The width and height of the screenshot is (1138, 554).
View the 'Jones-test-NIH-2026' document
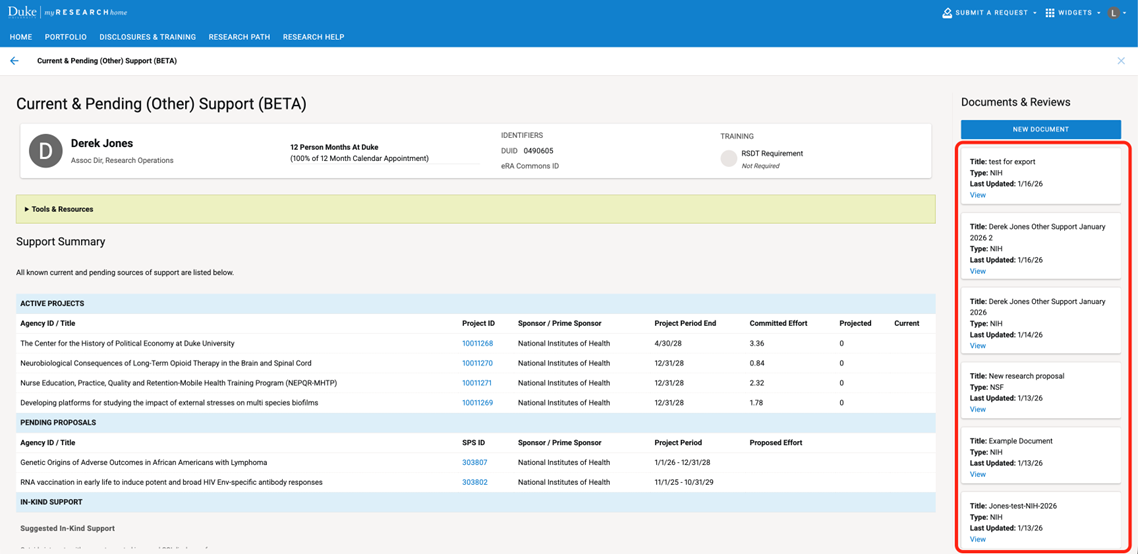pyautogui.click(x=977, y=539)
